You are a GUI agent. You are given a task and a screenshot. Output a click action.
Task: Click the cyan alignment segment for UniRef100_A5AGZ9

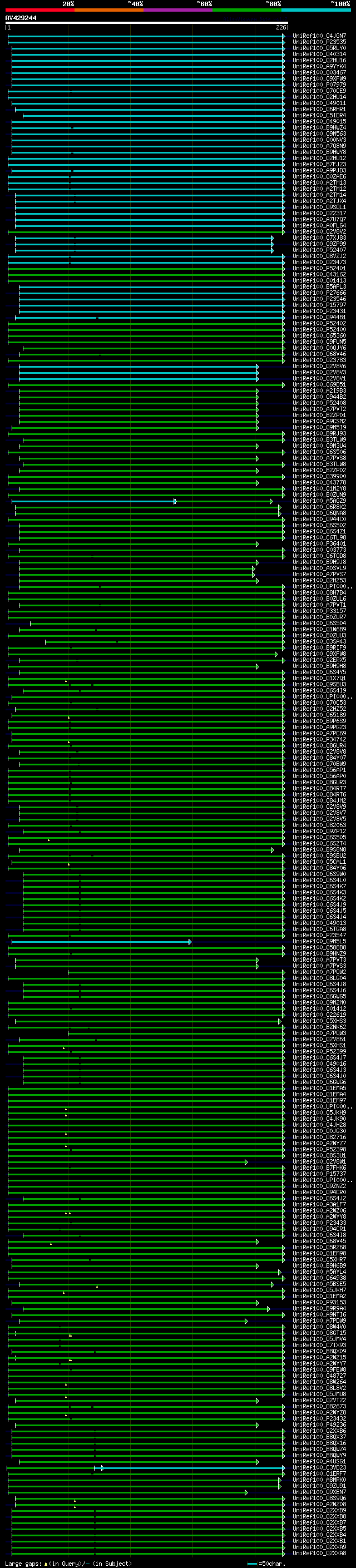click(93, 502)
